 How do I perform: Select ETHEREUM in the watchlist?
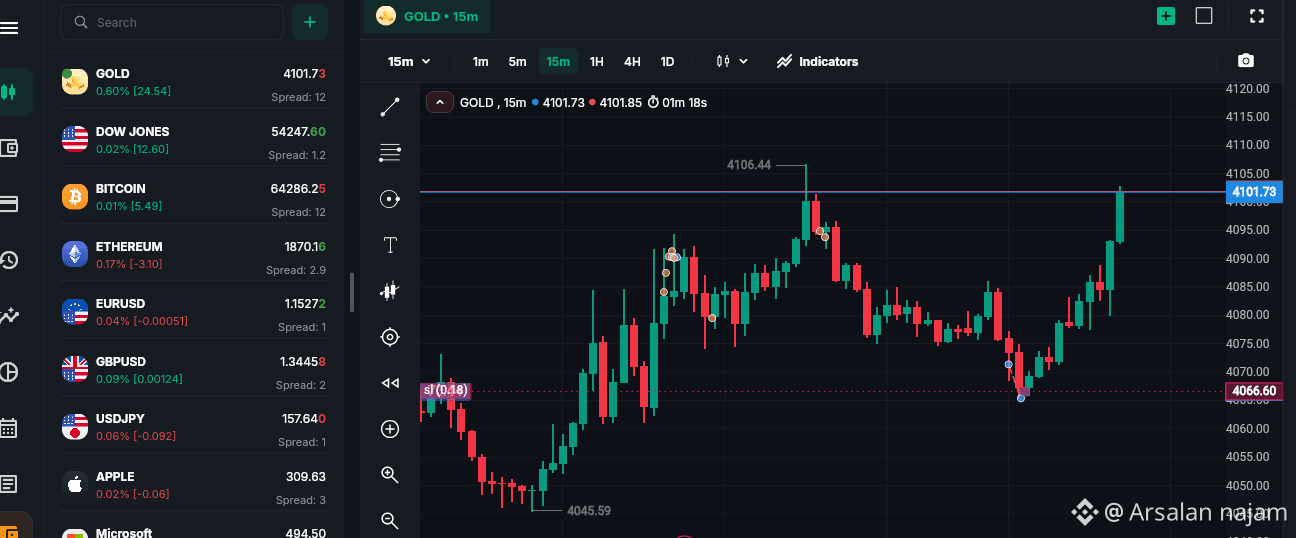(x=195, y=254)
